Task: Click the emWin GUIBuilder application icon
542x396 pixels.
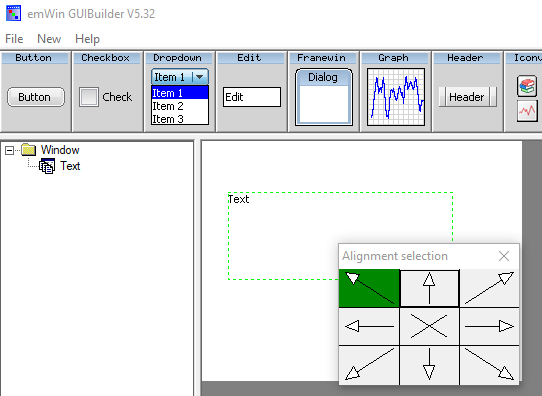Action: click(13, 13)
